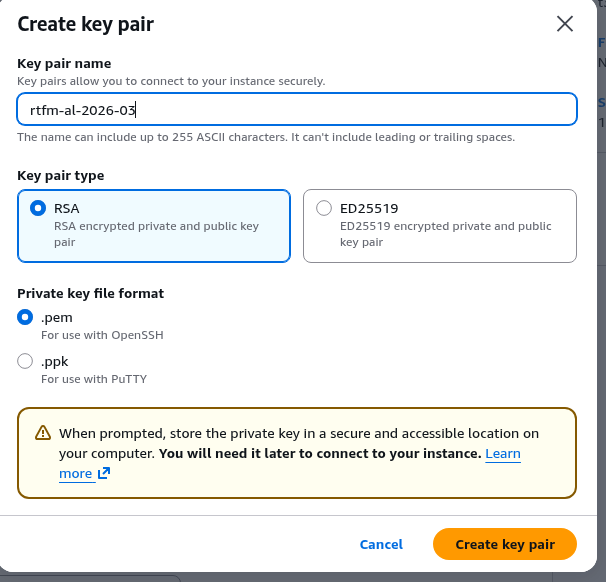
Task: Click the 255 ASCII characters hint text
Action: 266,137
